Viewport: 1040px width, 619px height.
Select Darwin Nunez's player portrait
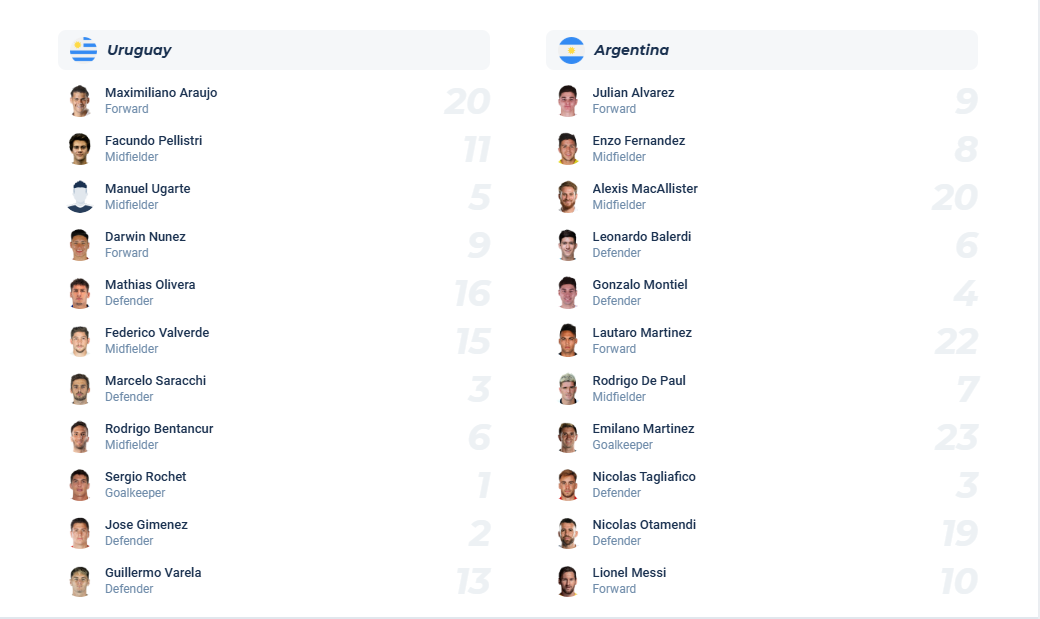pos(80,244)
